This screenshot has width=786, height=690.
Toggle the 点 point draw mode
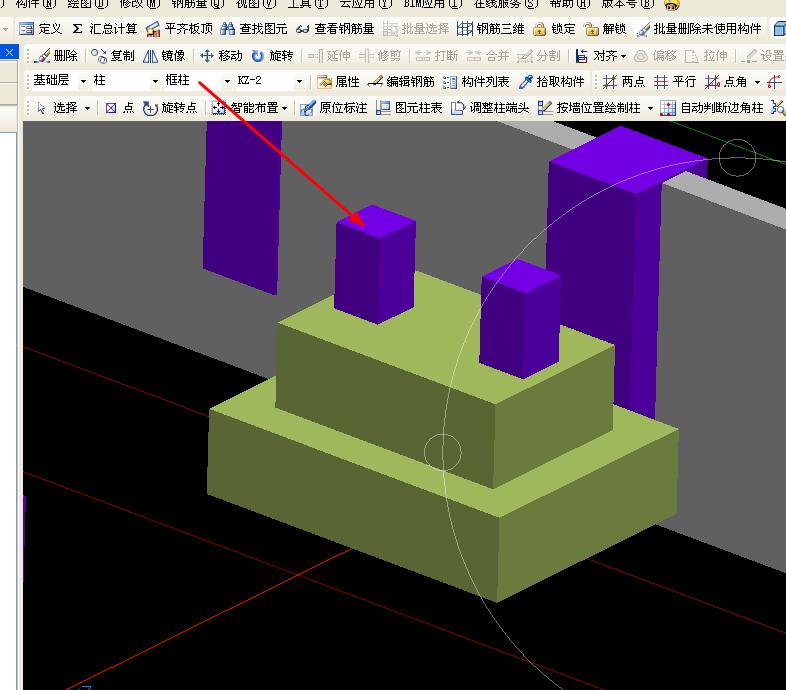(119, 108)
